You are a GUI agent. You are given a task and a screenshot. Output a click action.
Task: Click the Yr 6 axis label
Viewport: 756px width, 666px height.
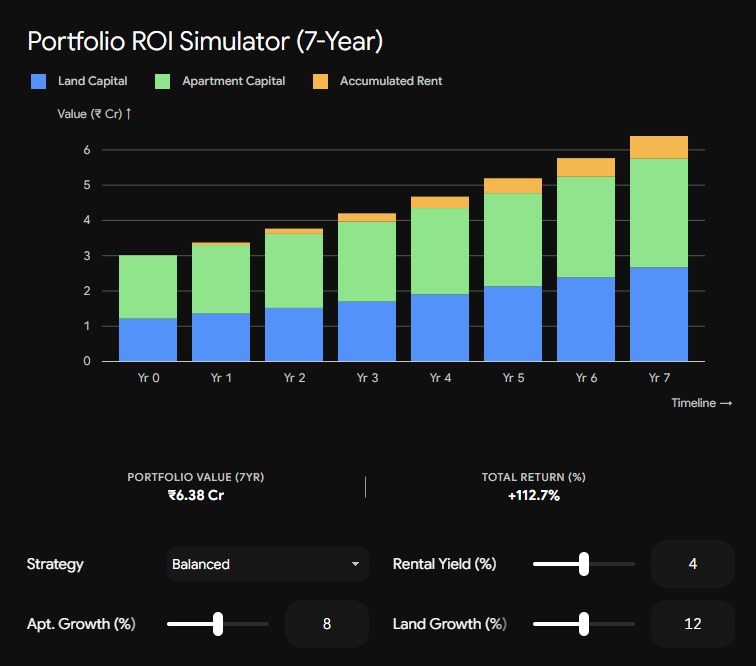(x=586, y=378)
